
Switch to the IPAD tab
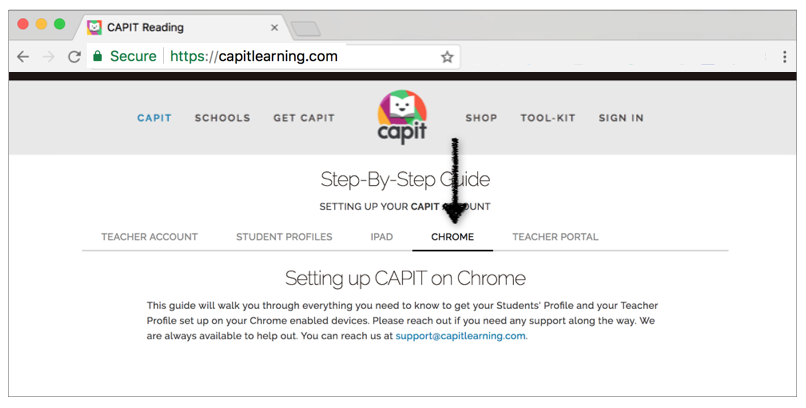point(381,237)
